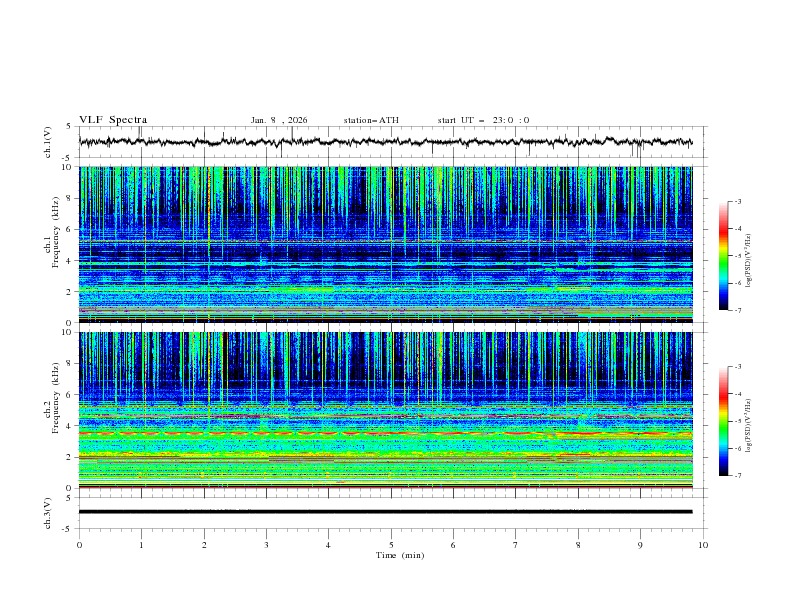Select the 5 minute tick label

click(391, 545)
